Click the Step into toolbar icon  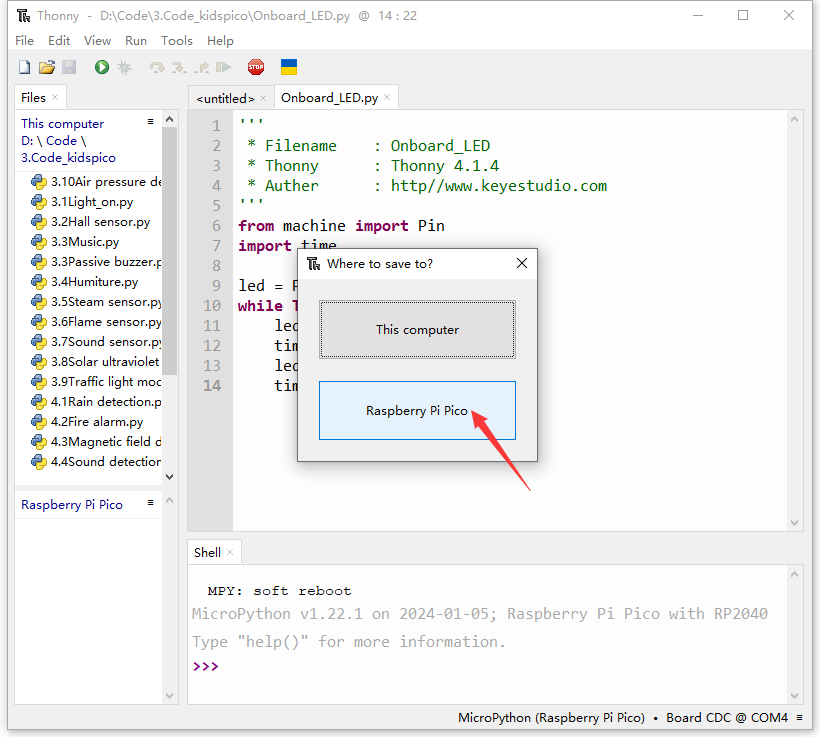click(179, 67)
